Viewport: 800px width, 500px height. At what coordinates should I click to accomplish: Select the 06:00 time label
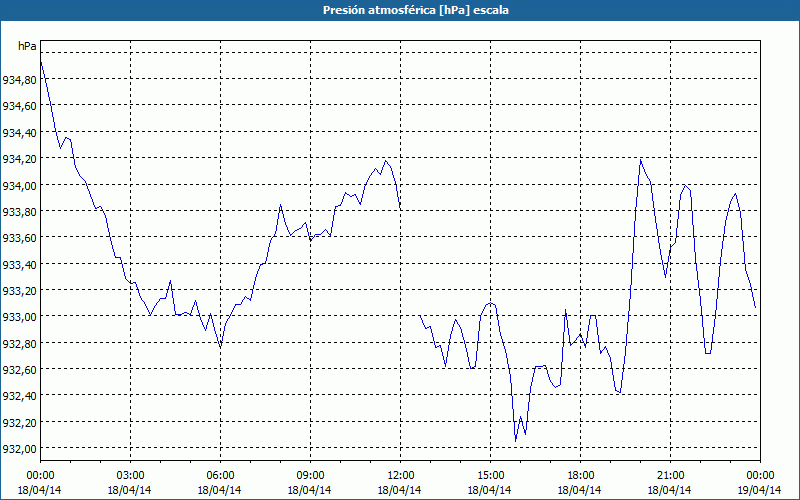tap(220, 476)
